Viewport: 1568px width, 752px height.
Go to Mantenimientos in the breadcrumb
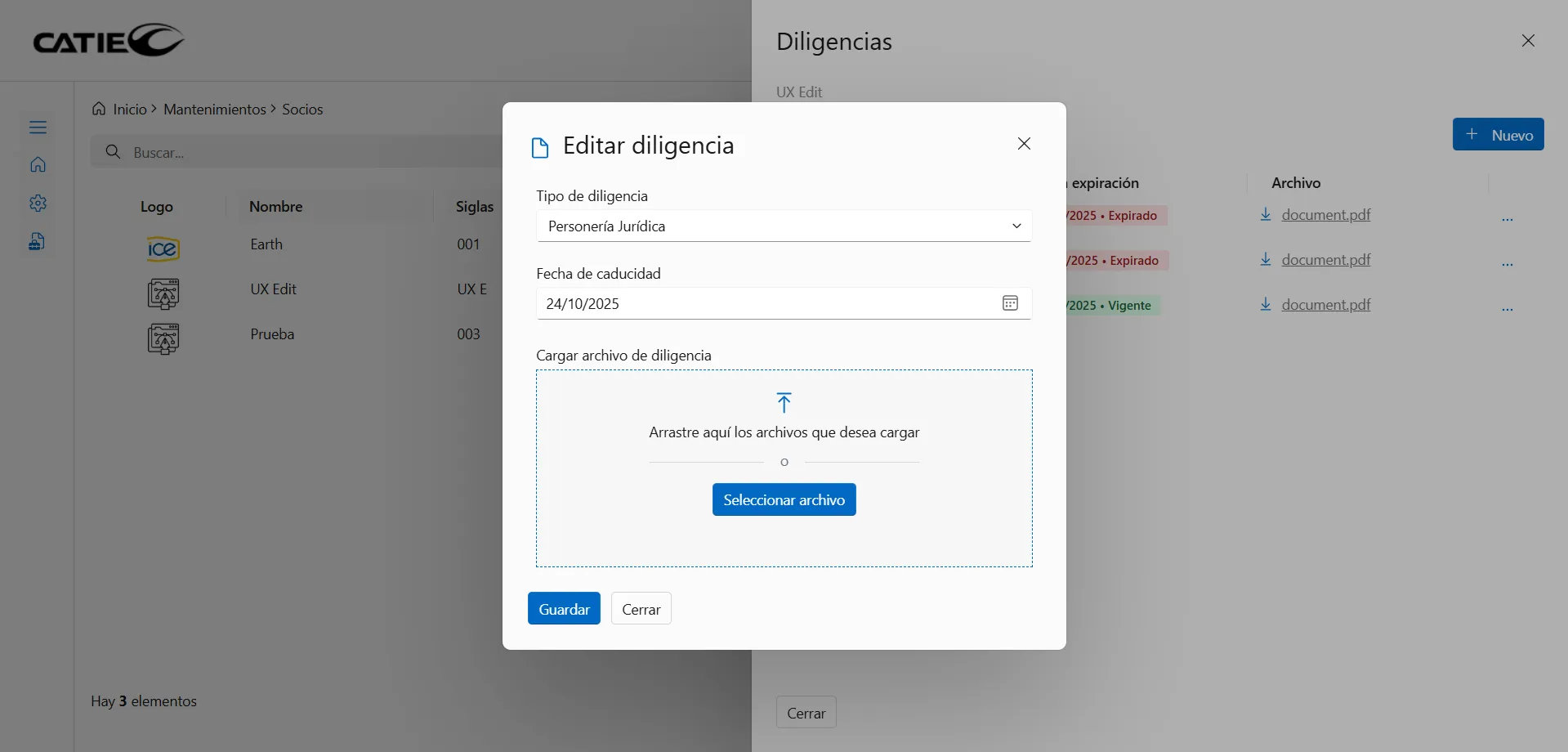click(x=215, y=110)
